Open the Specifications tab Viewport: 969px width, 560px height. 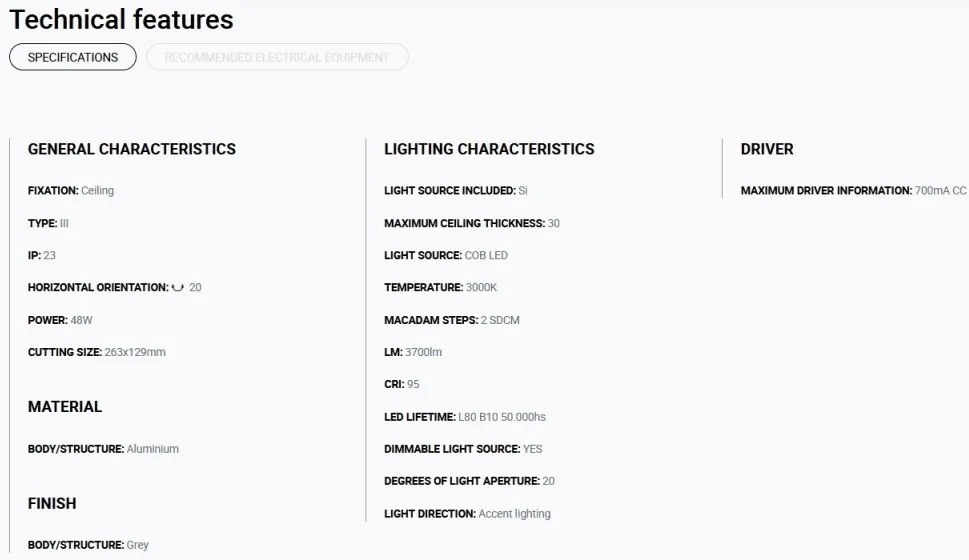pos(73,57)
